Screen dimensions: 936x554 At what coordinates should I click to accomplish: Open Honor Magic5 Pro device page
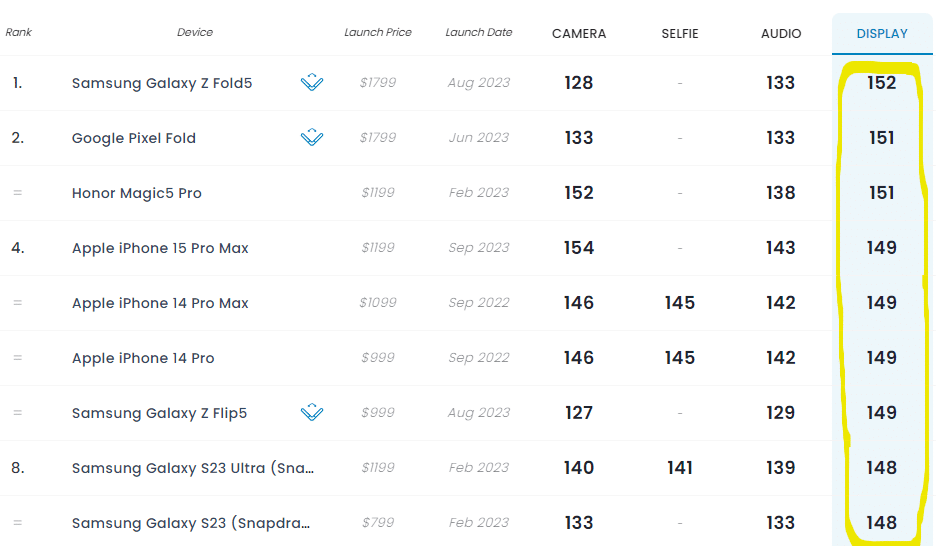(x=137, y=193)
